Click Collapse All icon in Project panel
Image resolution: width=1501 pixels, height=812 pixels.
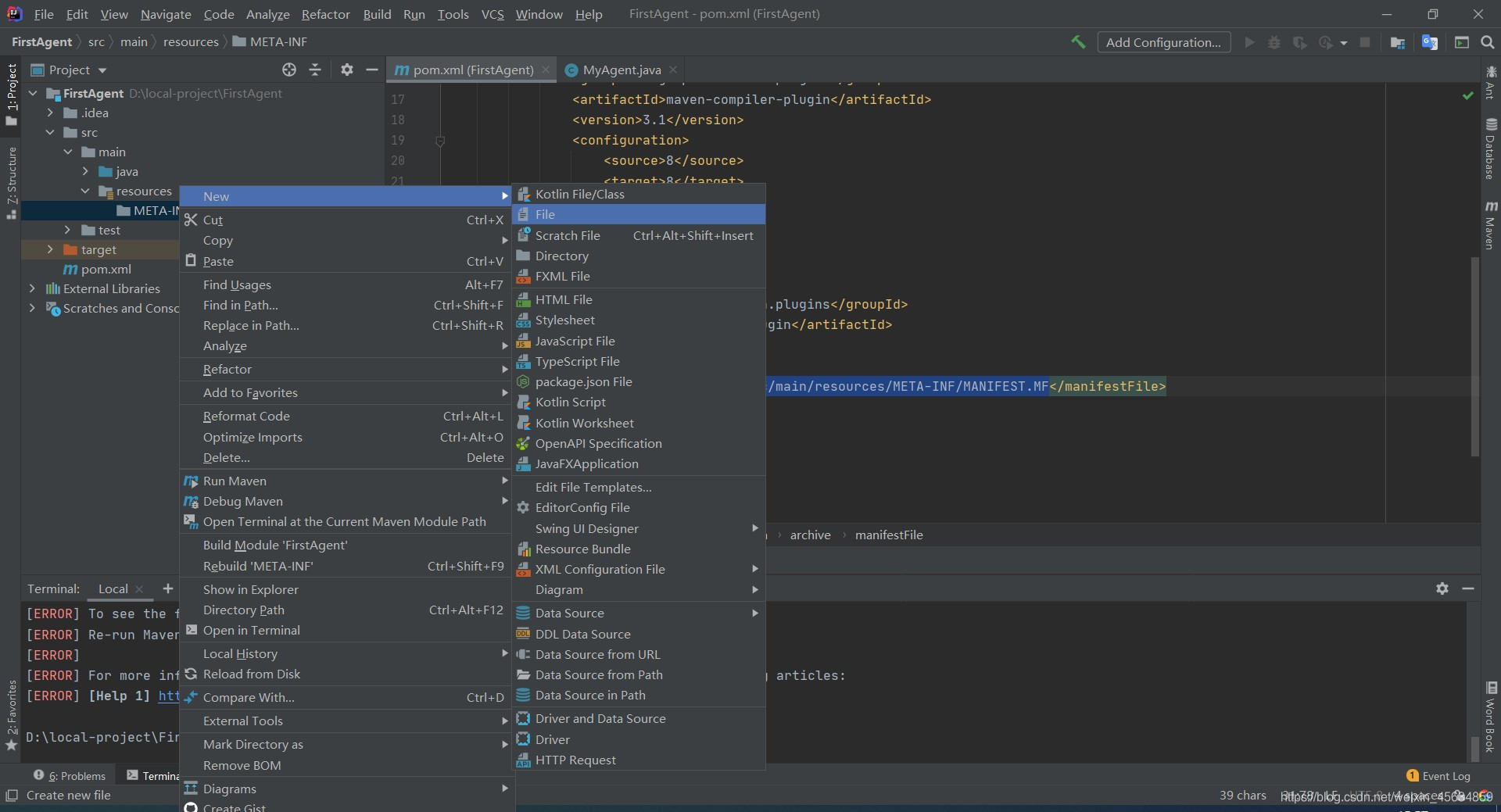(315, 70)
